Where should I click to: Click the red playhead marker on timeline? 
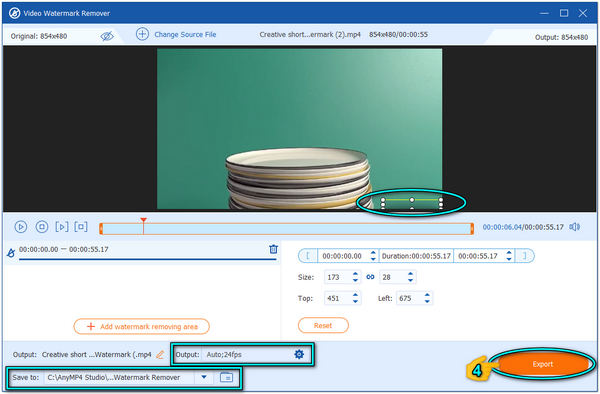[143, 220]
